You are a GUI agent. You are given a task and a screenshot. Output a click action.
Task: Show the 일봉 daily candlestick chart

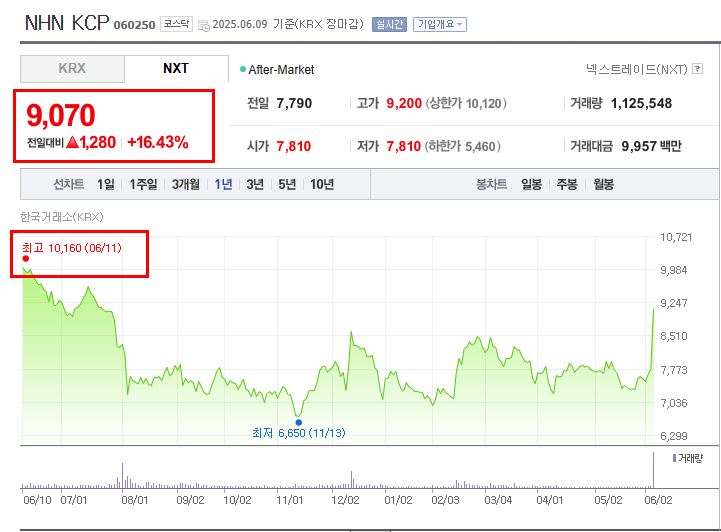coord(532,184)
